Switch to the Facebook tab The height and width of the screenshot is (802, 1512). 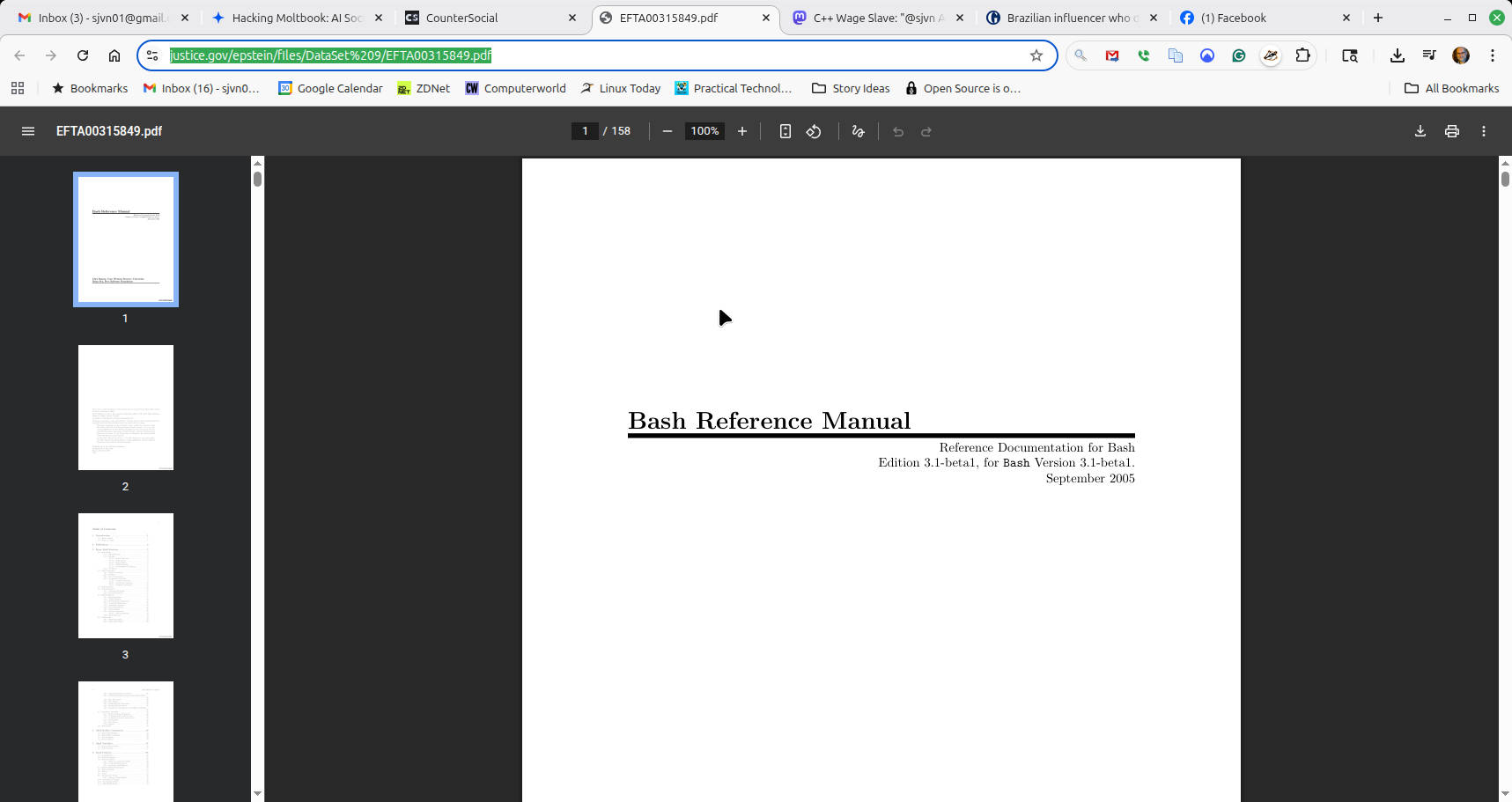coord(1233,18)
